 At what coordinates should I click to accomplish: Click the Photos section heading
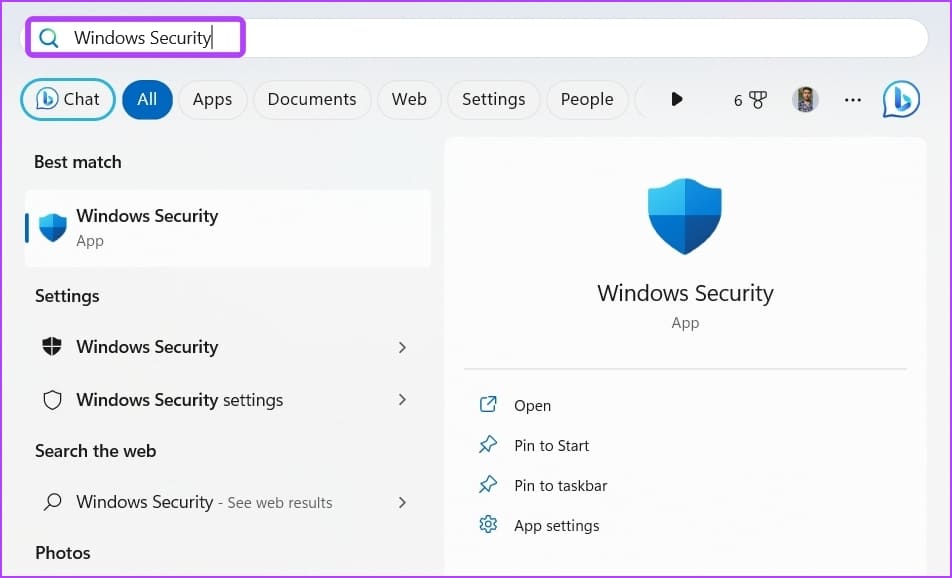click(x=63, y=553)
